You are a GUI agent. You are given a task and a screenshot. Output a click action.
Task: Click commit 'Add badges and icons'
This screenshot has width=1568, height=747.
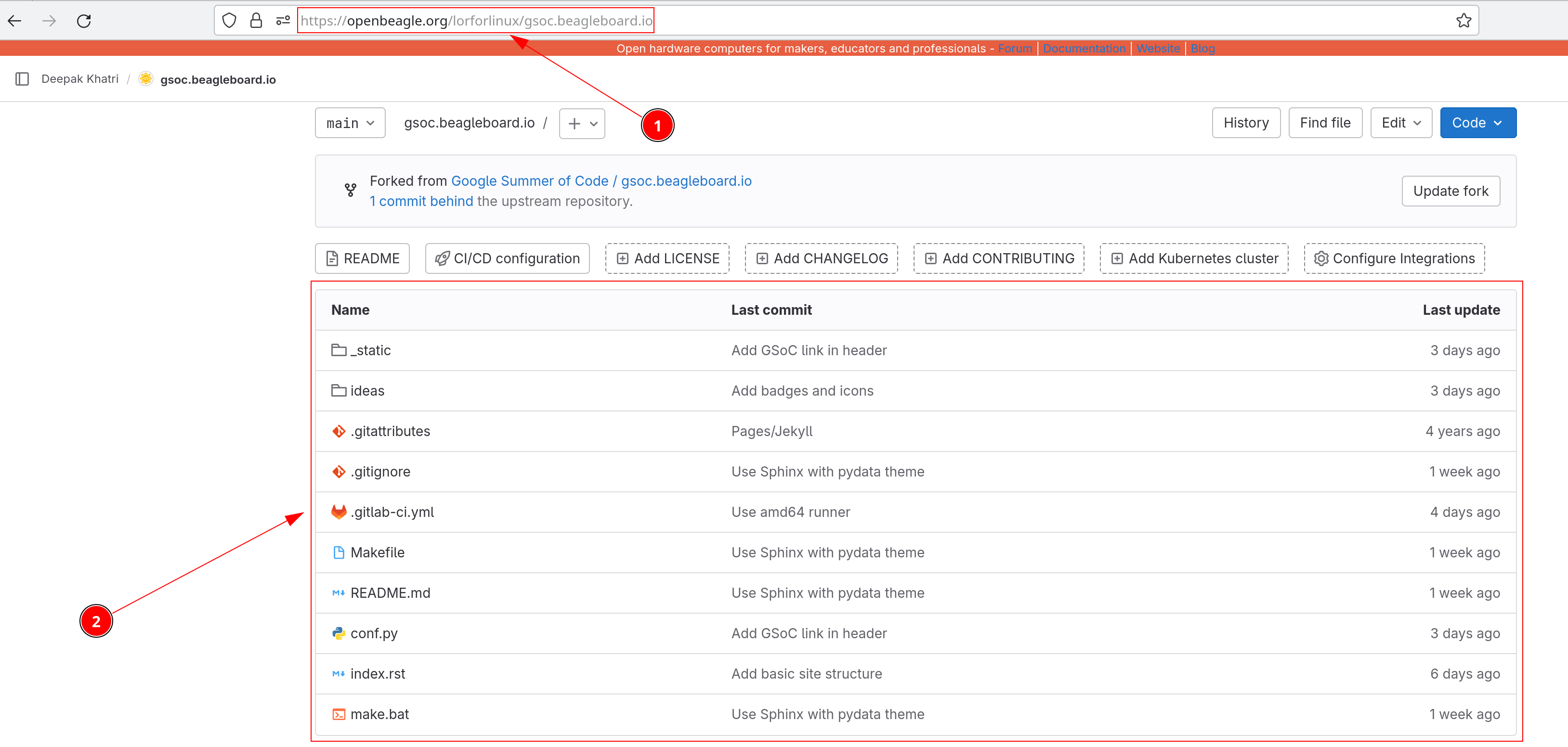click(802, 390)
